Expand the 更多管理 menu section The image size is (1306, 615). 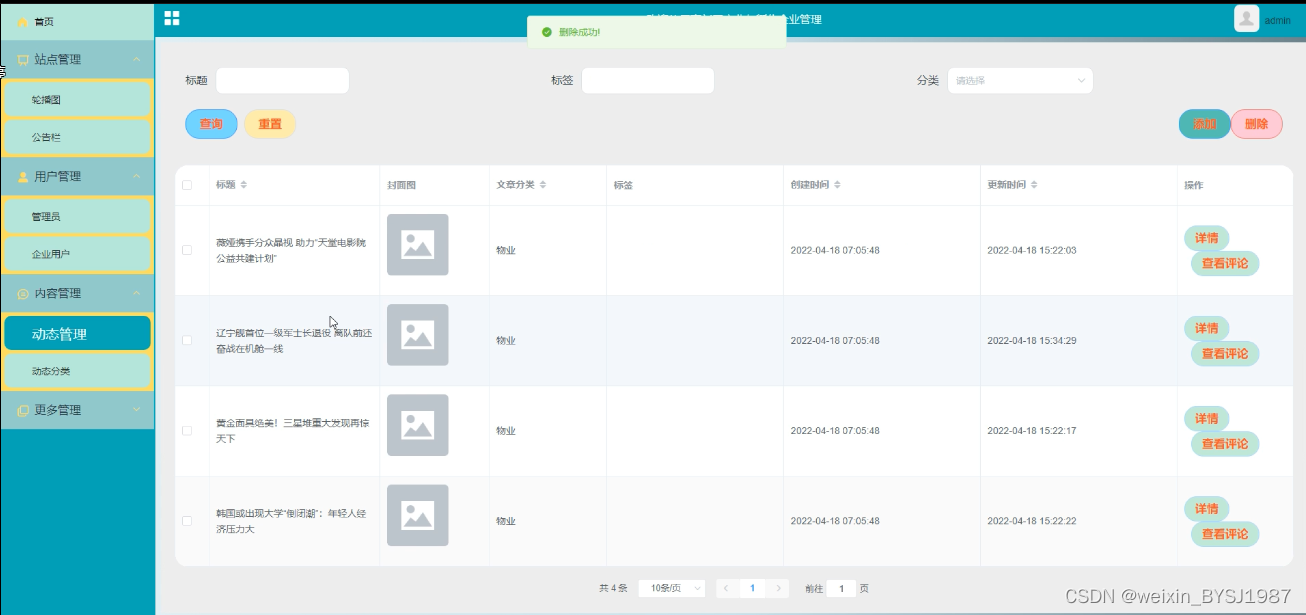tap(137, 411)
